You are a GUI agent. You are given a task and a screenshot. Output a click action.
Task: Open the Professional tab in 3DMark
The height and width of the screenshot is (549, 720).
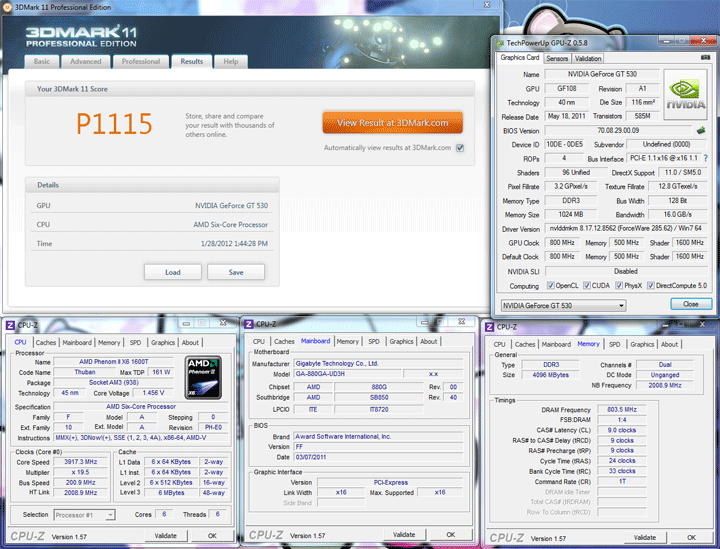tap(141, 62)
